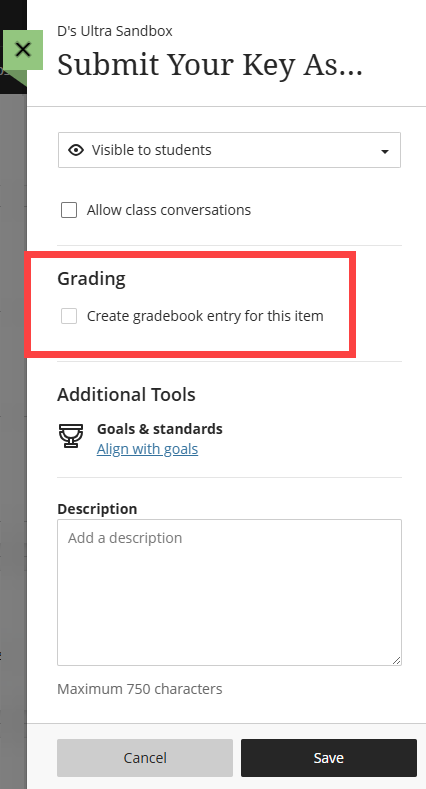Enable Allow class conversations checkbox

click(x=69, y=210)
